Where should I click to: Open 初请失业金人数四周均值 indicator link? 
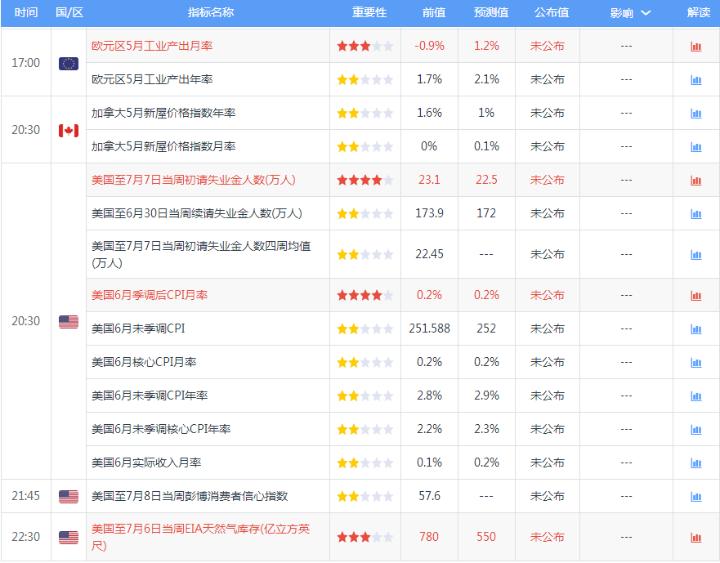pyautogui.click(x=201, y=254)
